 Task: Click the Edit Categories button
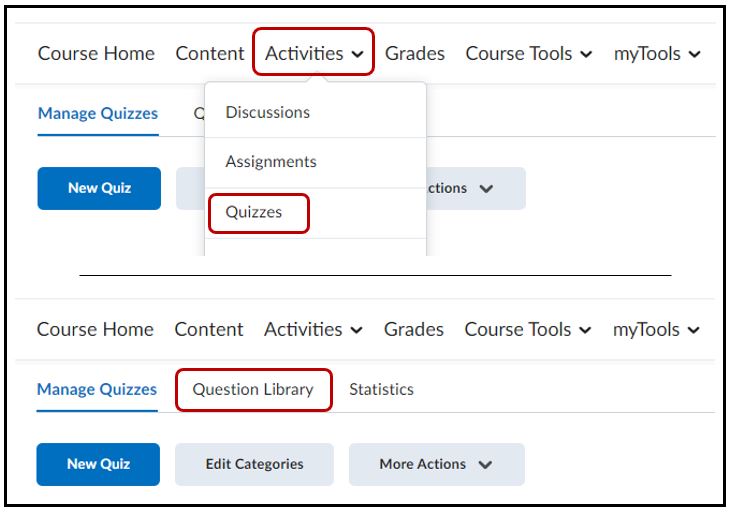coord(254,464)
